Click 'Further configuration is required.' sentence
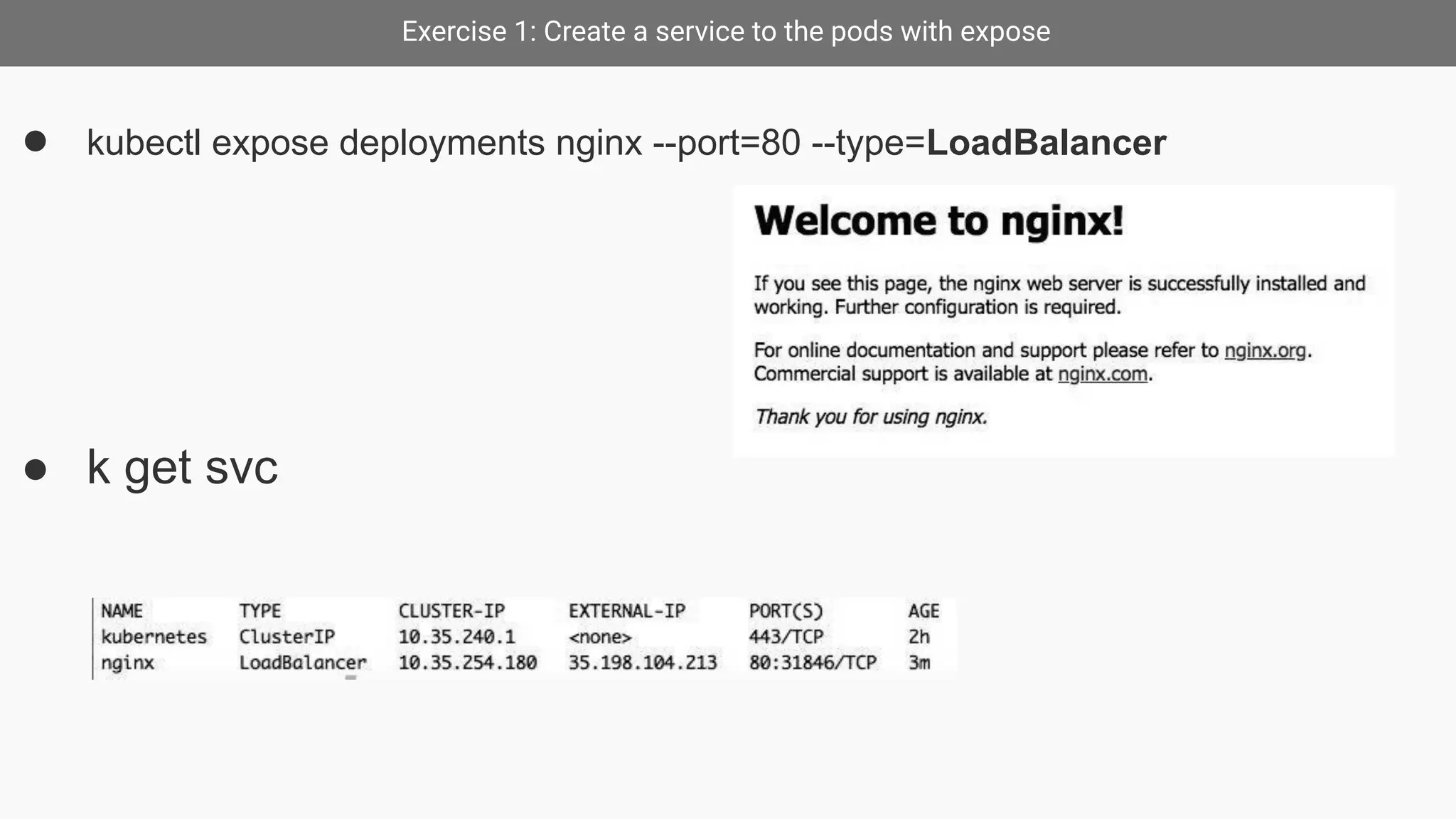This screenshot has height=819, width=1456. pos(978,307)
